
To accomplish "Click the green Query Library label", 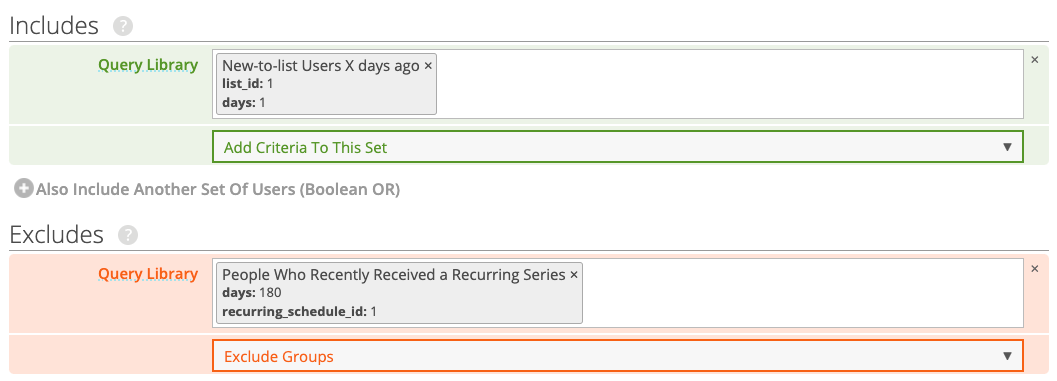I will coord(148,65).
